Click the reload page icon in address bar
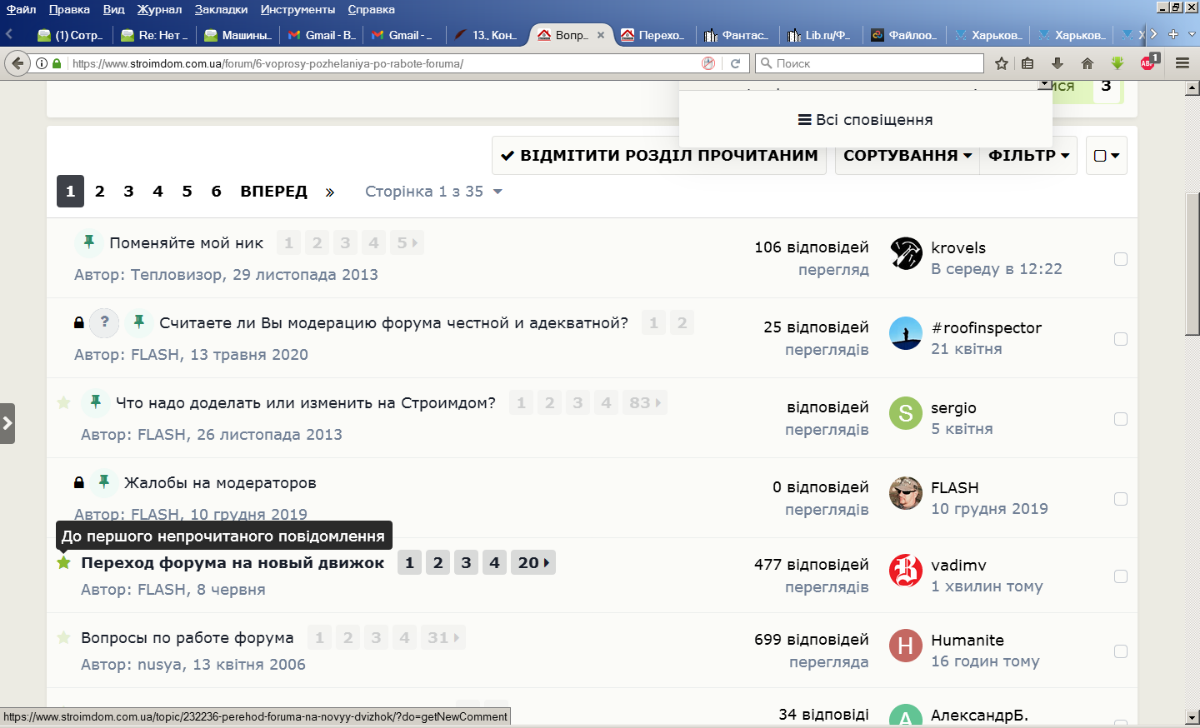 pyautogui.click(x=735, y=63)
